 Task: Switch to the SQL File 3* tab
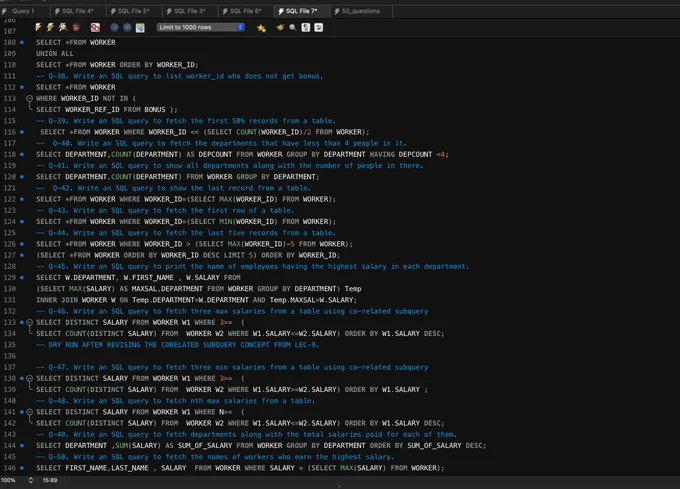click(190, 11)
